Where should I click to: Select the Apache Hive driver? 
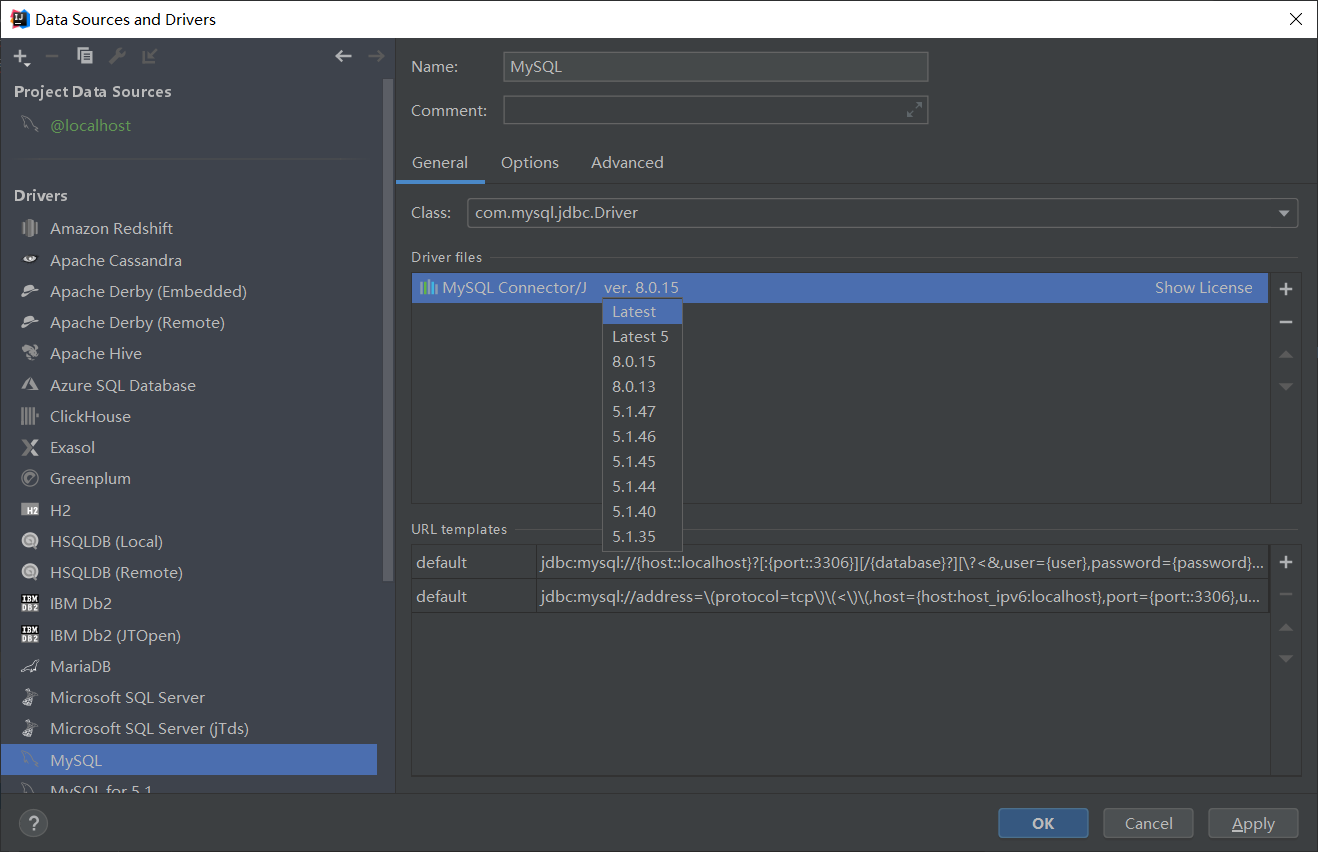pyautogui.click(x=189, y=354)
